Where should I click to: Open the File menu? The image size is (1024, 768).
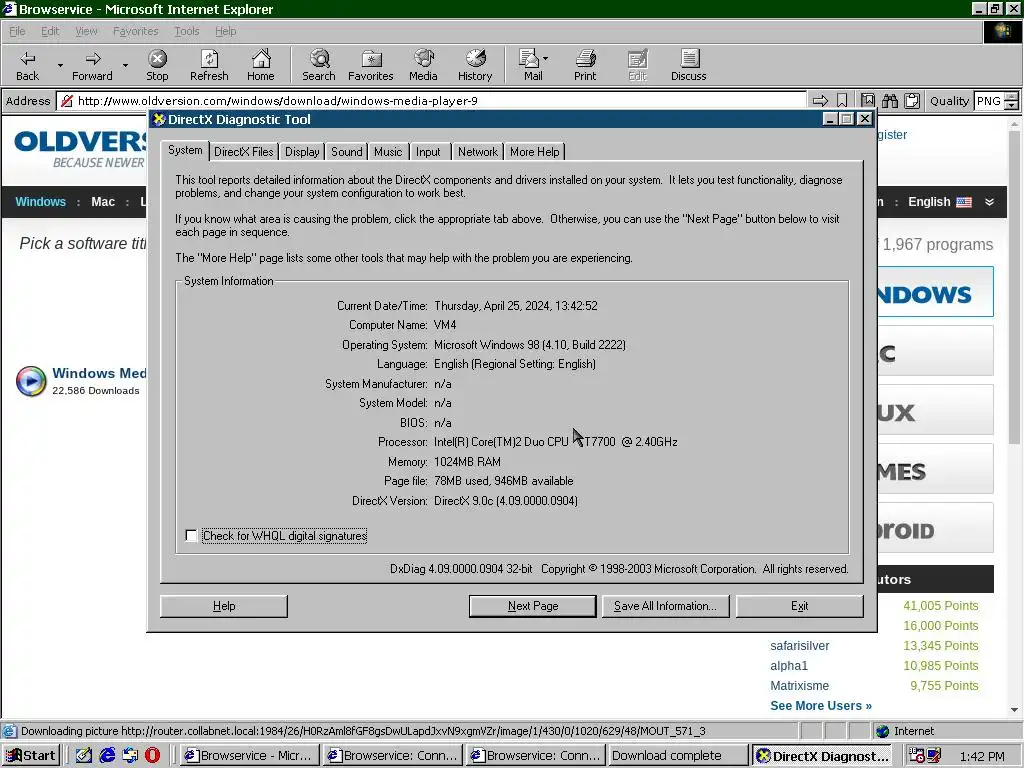(x=18, y=31)
